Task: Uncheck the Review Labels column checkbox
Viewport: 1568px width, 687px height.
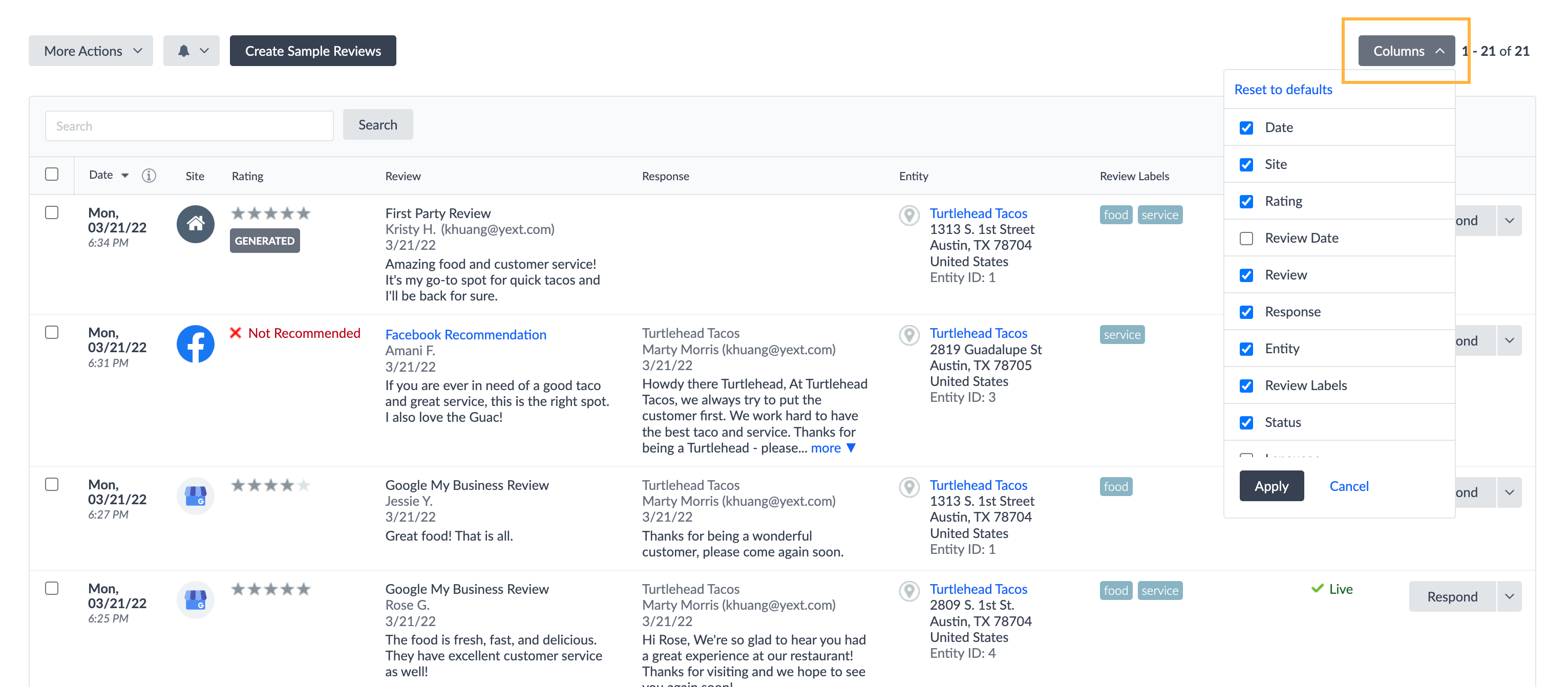Action: [1246, 385]
